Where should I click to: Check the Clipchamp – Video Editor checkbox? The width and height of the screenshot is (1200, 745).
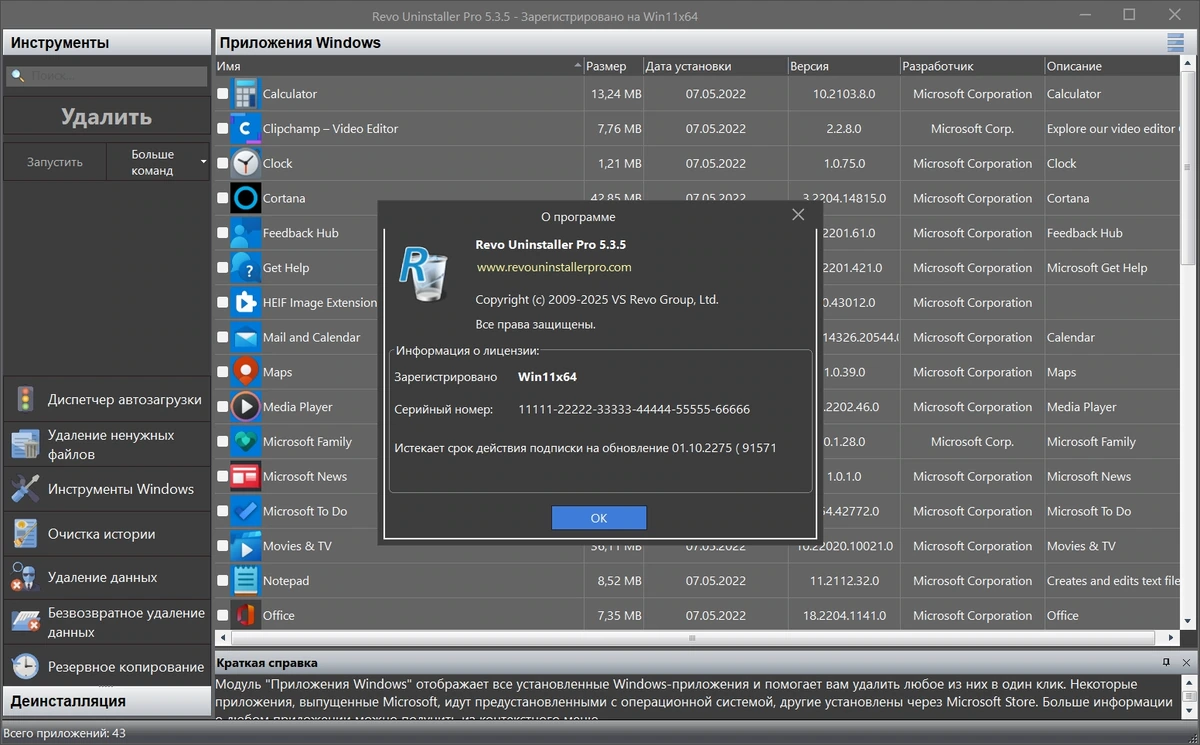tap(223, 129)
